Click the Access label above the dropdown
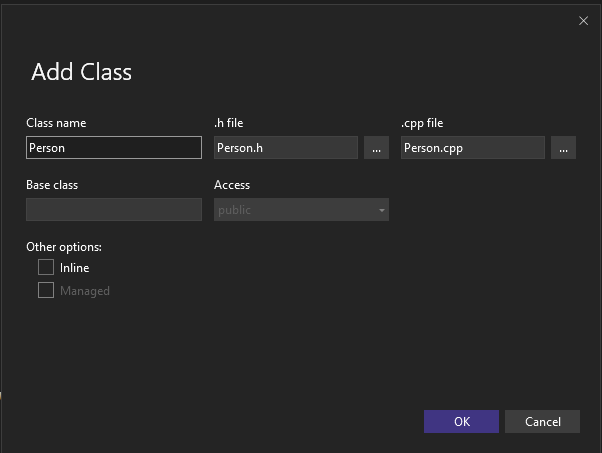Screen dimensions: 602x453 pos(232,185)
